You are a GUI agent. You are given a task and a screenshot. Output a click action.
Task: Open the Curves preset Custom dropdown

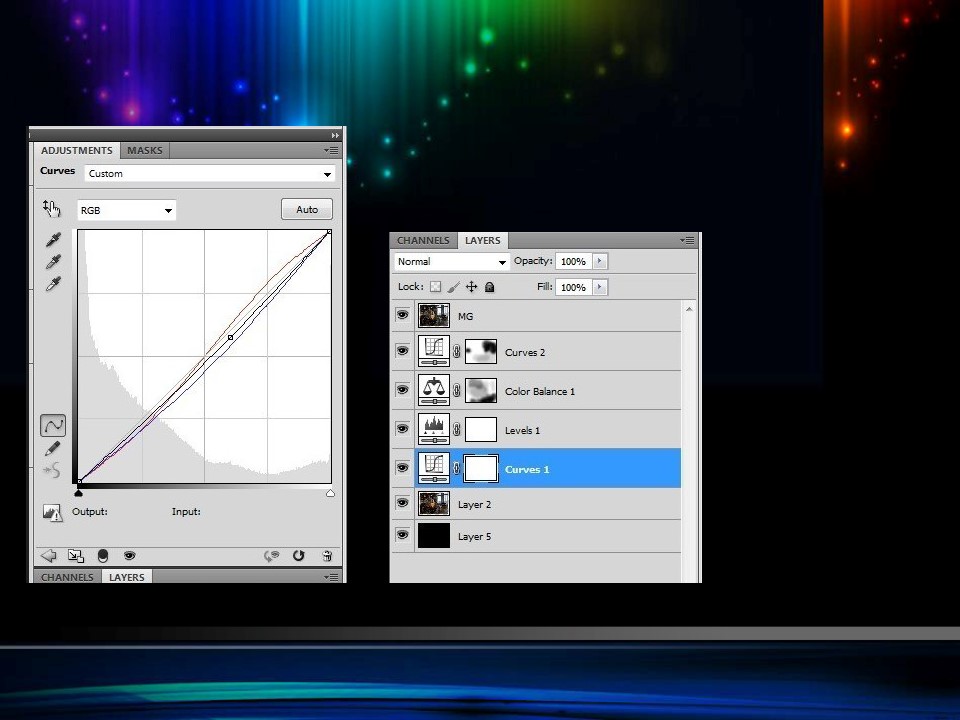click(x=210, y=174)
